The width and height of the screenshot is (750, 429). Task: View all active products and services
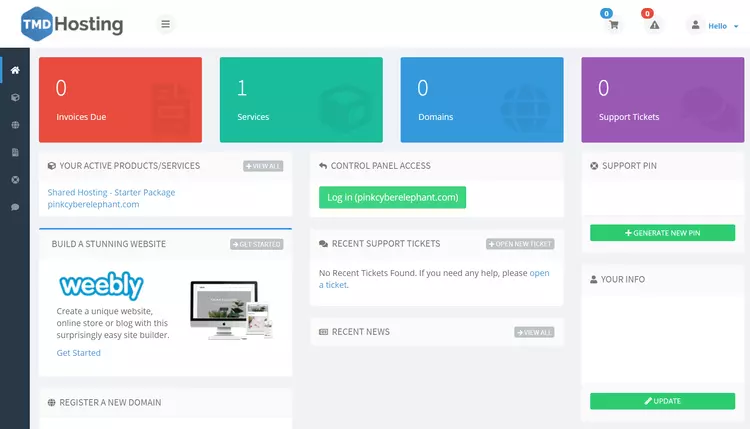pyautogui.click(x=263, y=166)
